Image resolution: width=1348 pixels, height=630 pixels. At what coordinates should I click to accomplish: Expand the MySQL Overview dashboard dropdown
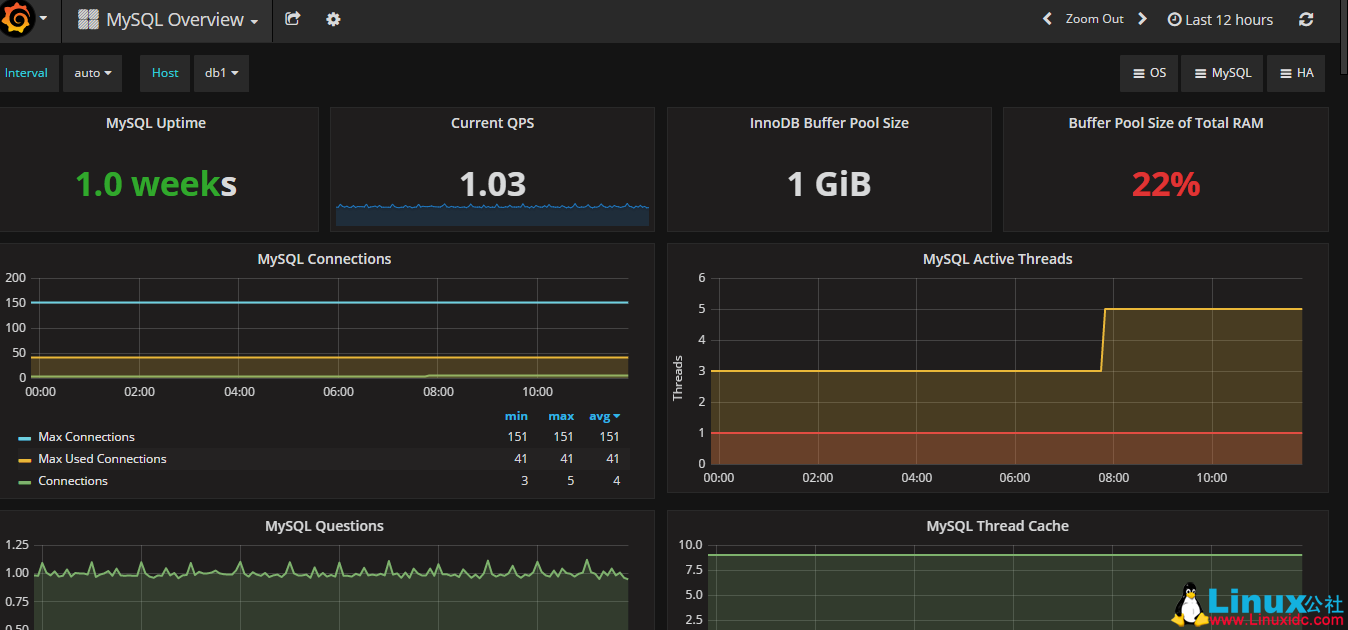pyautogui.click(x=253, y=19)
